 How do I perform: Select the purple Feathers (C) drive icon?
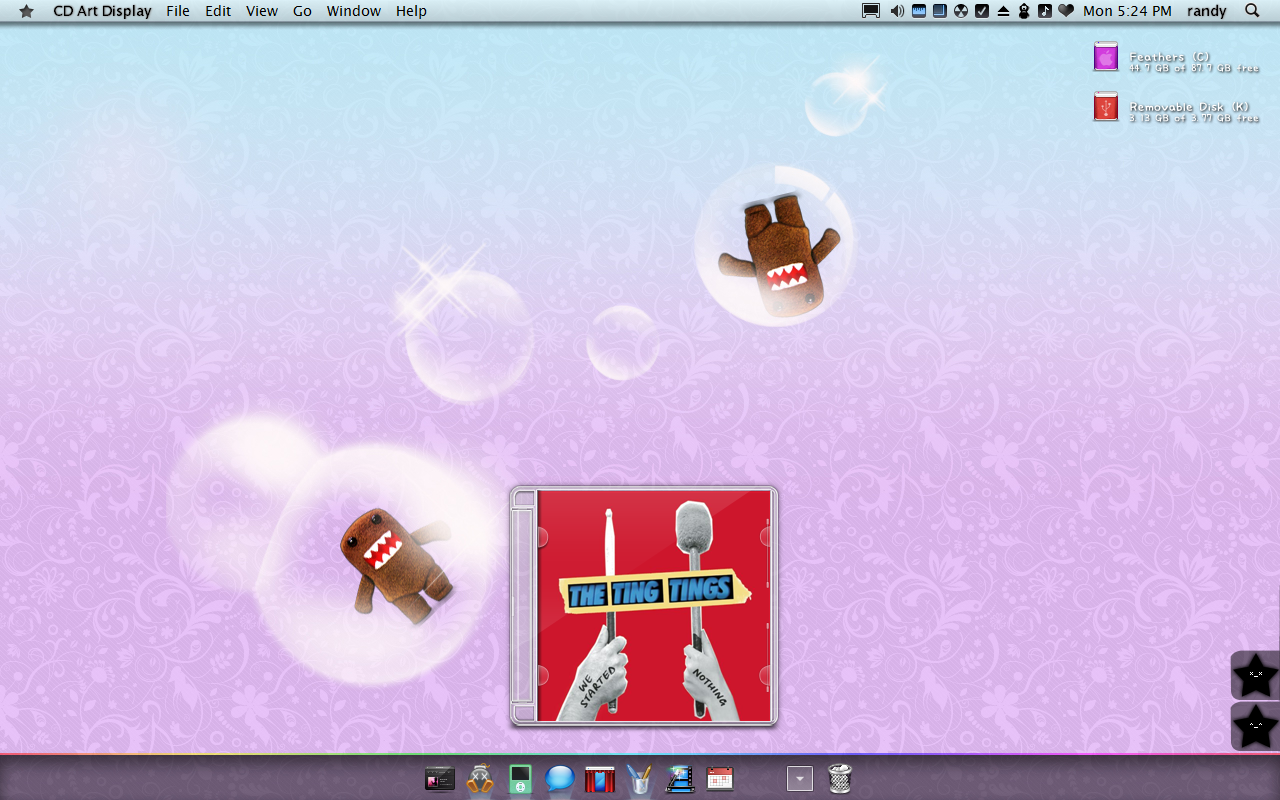coord(1105,57)
